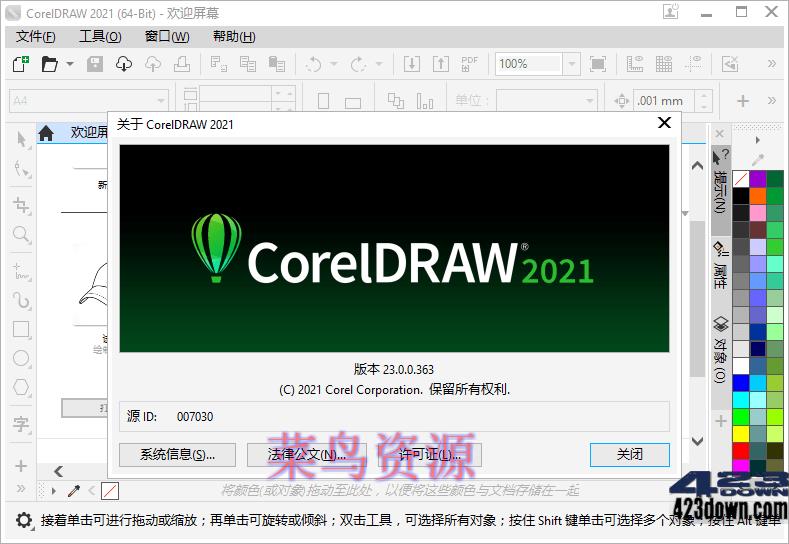Click the cloud upload icon
Screen dimensions: 789x544
(153, 64)
